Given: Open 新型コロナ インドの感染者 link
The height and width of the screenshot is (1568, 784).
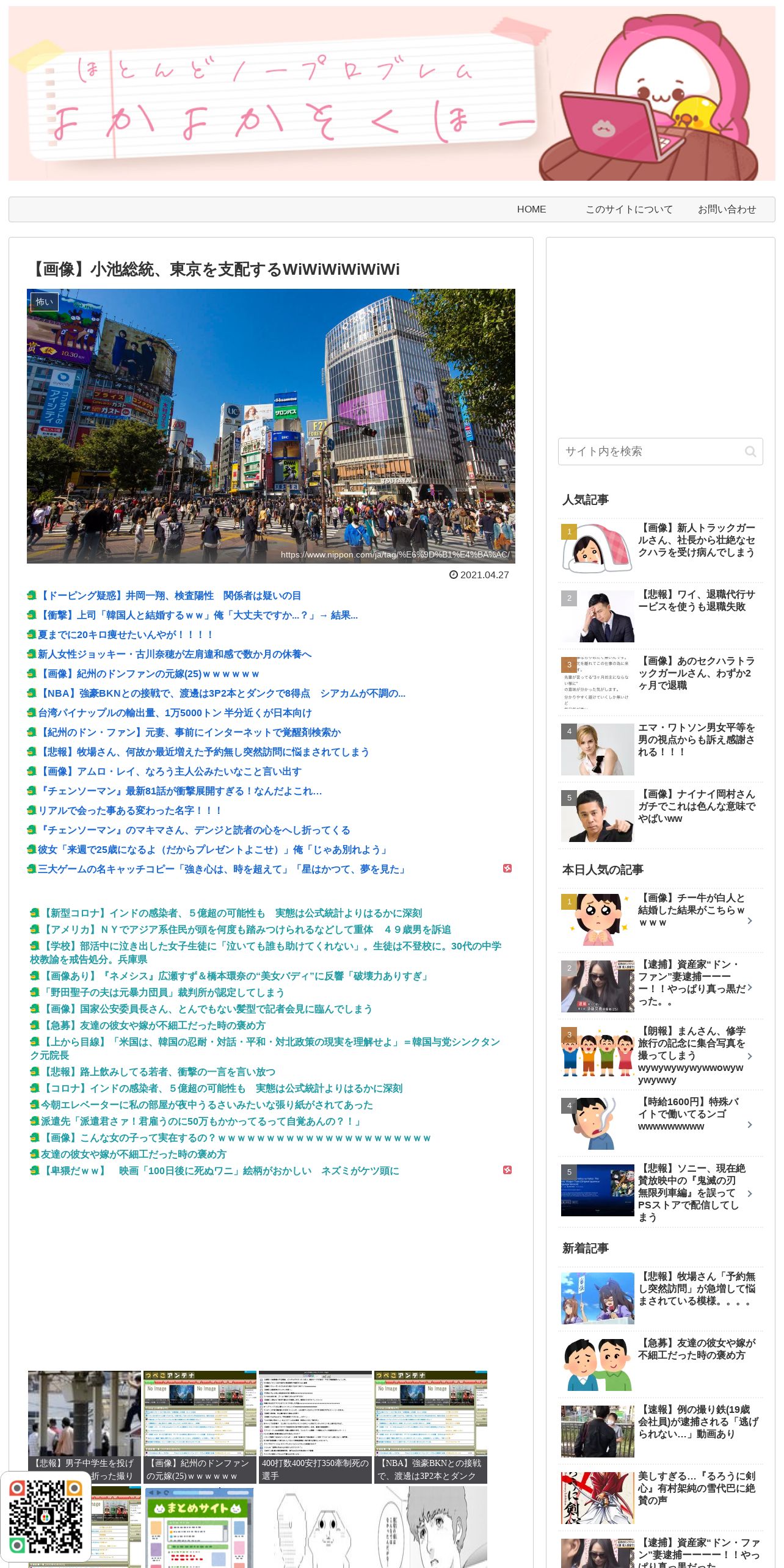Looking at the screenshot, I should click(x=231, y=913).
